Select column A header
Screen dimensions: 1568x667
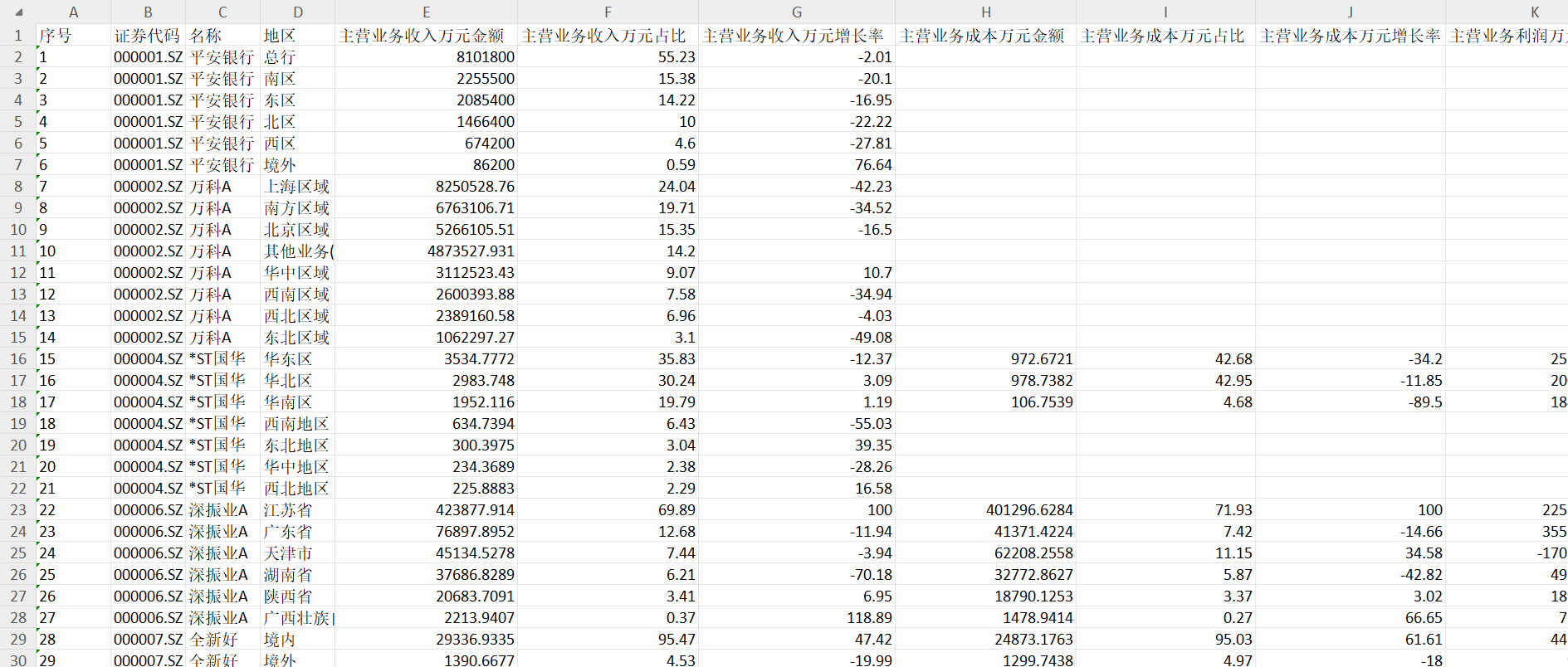pyautogui.click(x=74, y=12)
